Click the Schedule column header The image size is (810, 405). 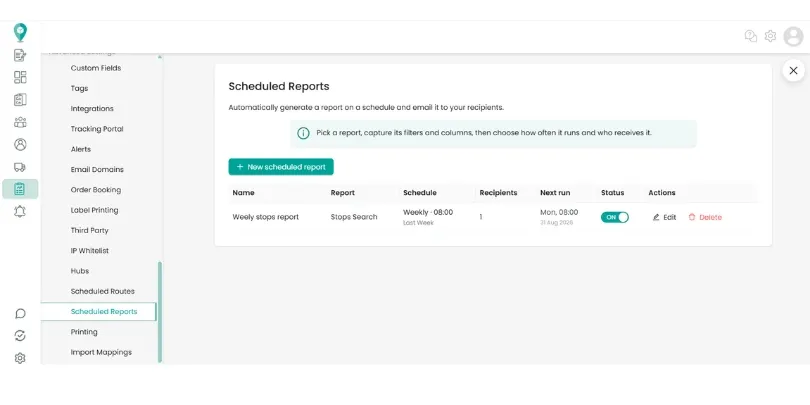[419, 193]
